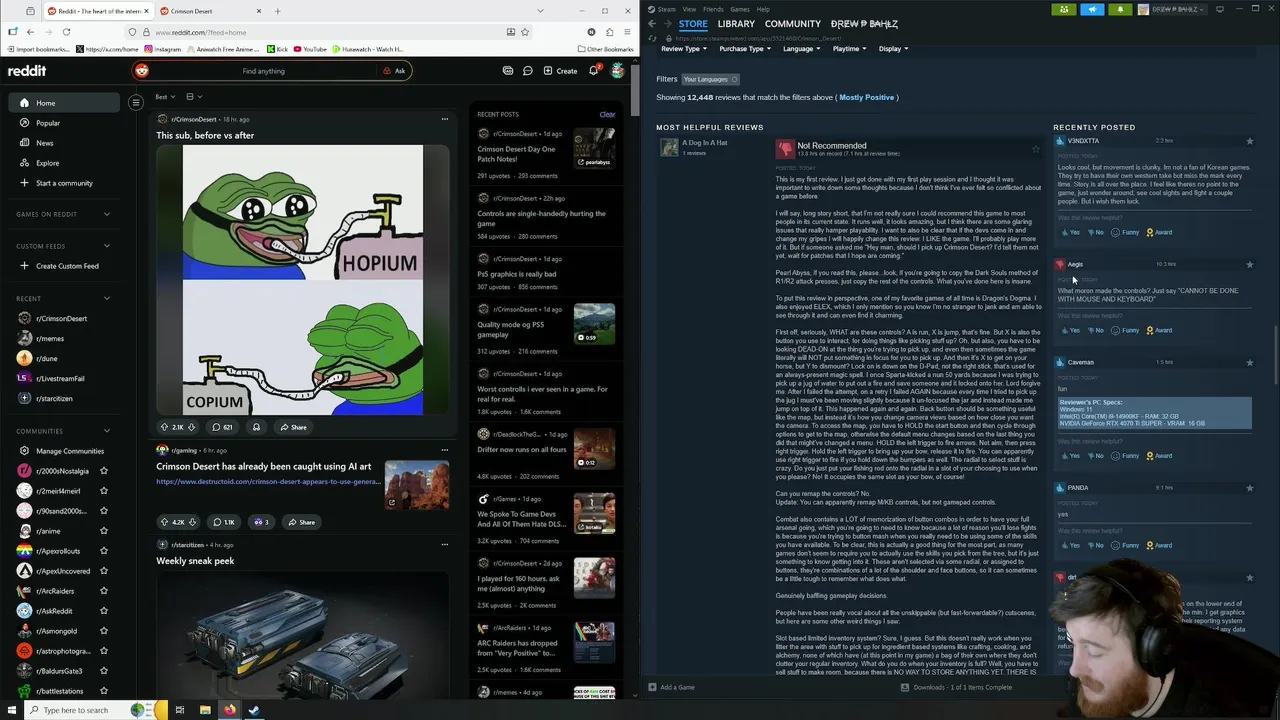Switch to Steam COMMUNITY tab

tap(792, 24)
